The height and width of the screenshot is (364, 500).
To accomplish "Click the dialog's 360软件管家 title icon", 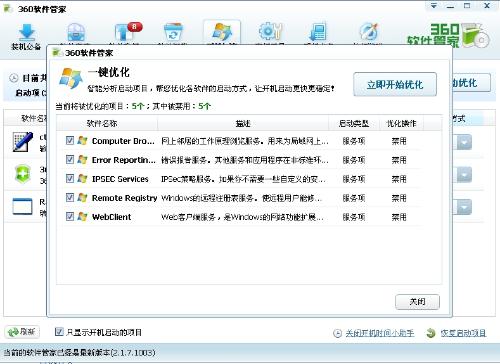I will 58,52.
